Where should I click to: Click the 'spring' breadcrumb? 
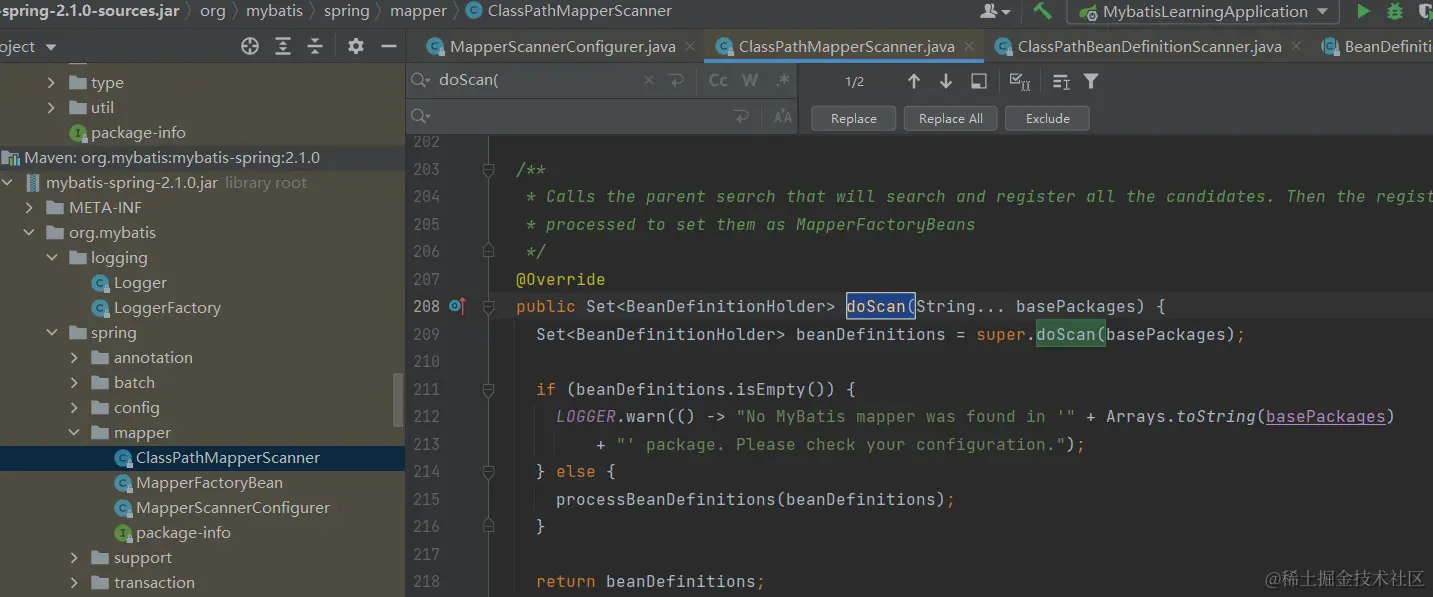pyautogui.click(x=347, y=11)
